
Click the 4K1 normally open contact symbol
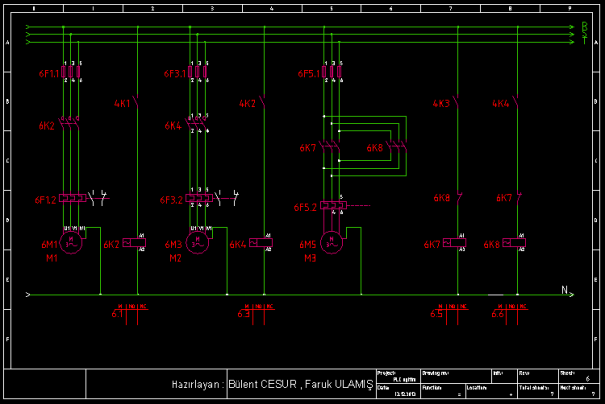136,102
